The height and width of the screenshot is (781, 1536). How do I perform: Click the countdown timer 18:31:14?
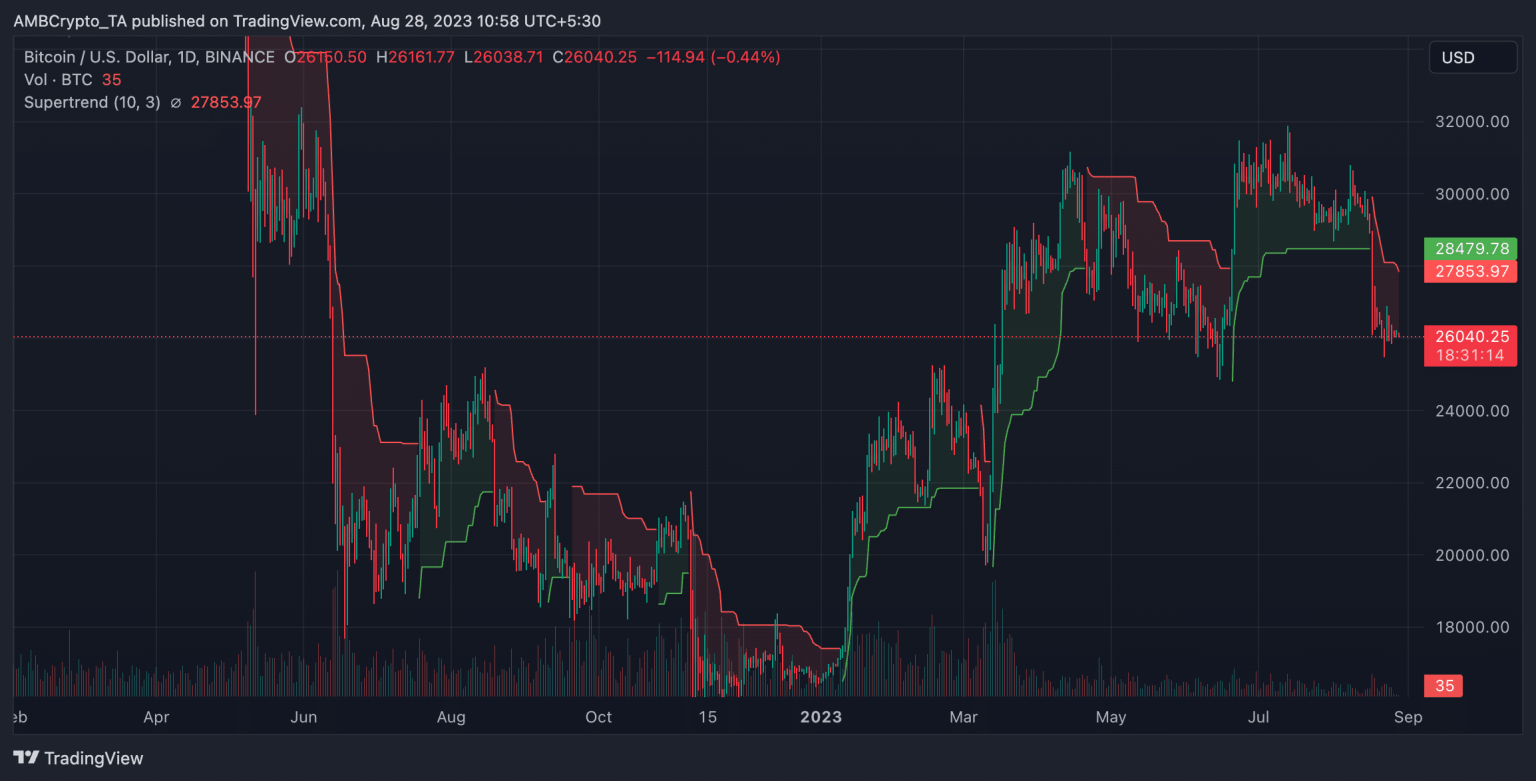(x=1470, y=352)
